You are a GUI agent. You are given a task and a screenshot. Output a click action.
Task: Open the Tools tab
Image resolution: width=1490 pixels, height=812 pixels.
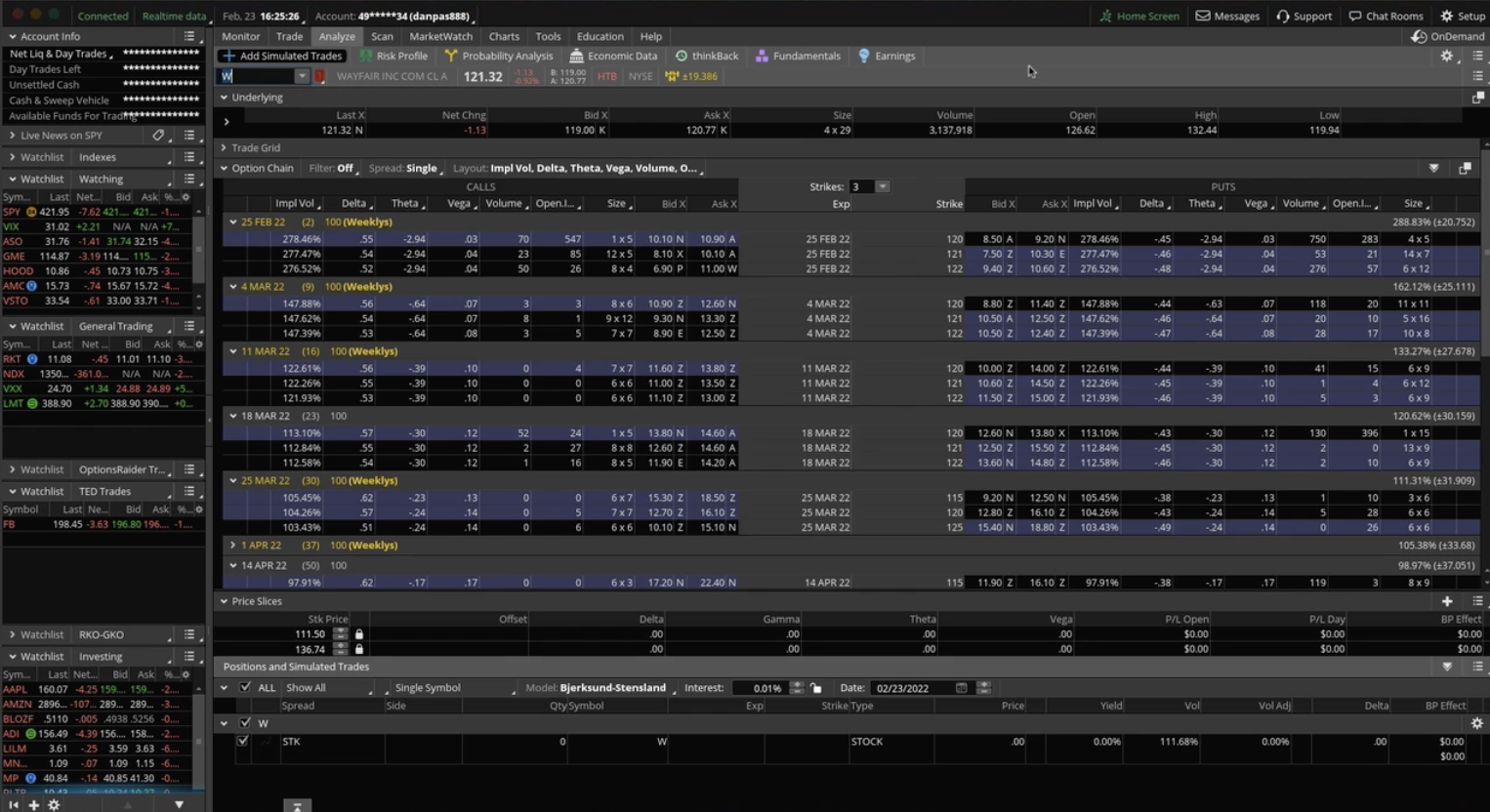tap(549, 36)
